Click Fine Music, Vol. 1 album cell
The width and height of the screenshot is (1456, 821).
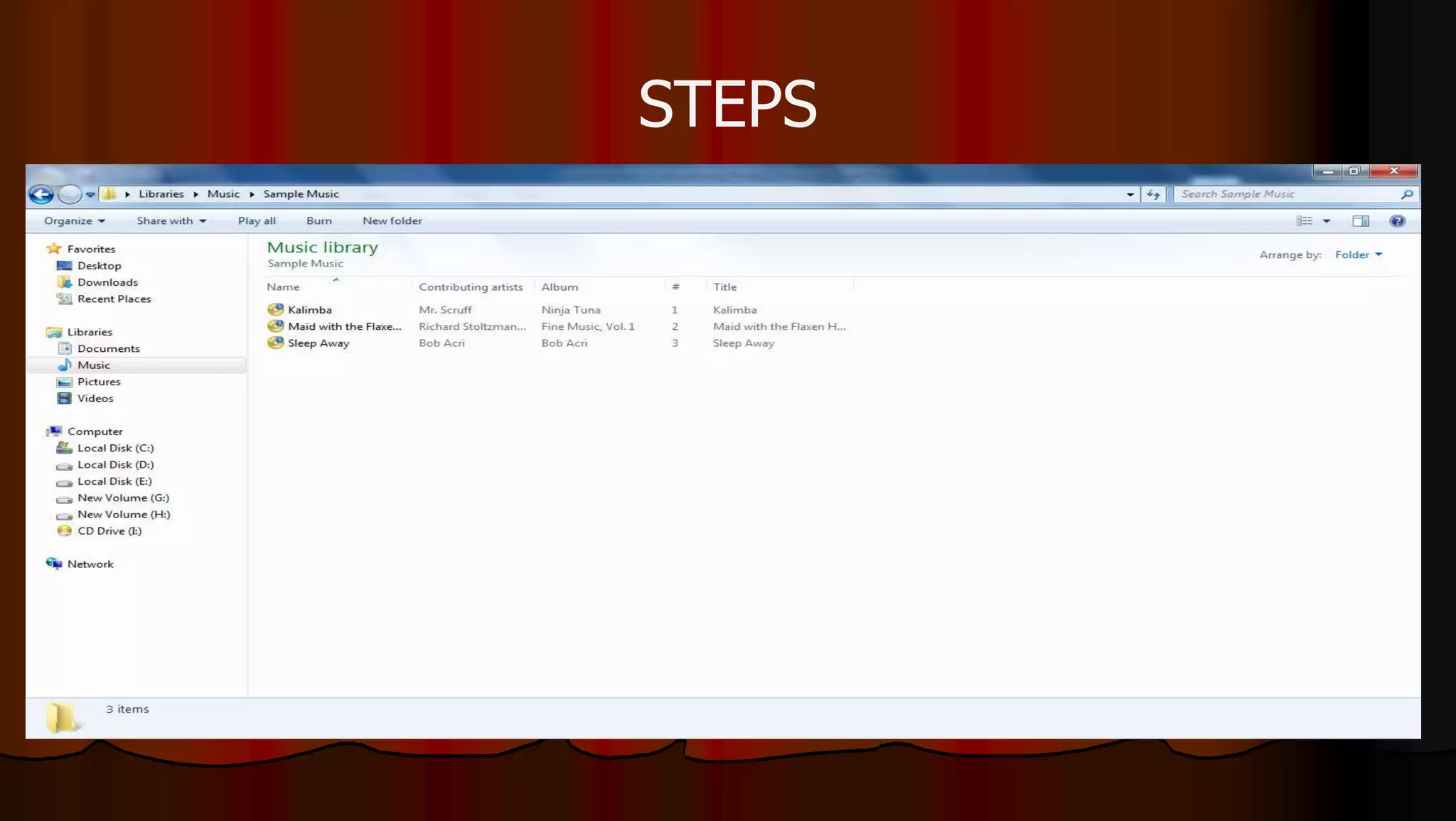(588, 327)
